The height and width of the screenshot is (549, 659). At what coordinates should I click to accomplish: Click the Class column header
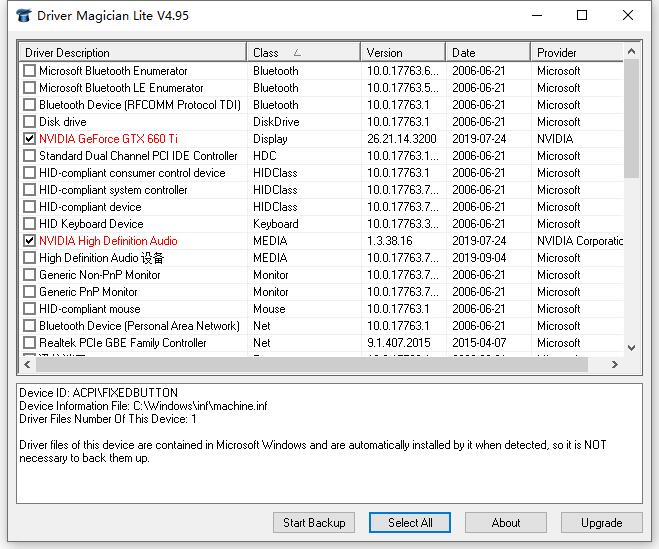click(303, 53)
